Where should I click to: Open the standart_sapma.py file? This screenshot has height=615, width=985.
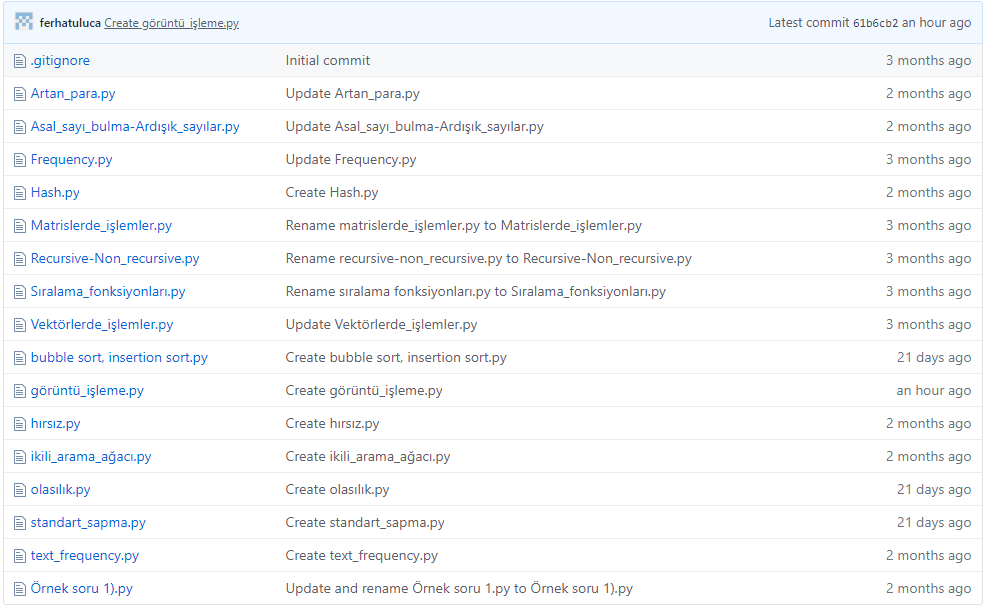[x=88, y=522]
